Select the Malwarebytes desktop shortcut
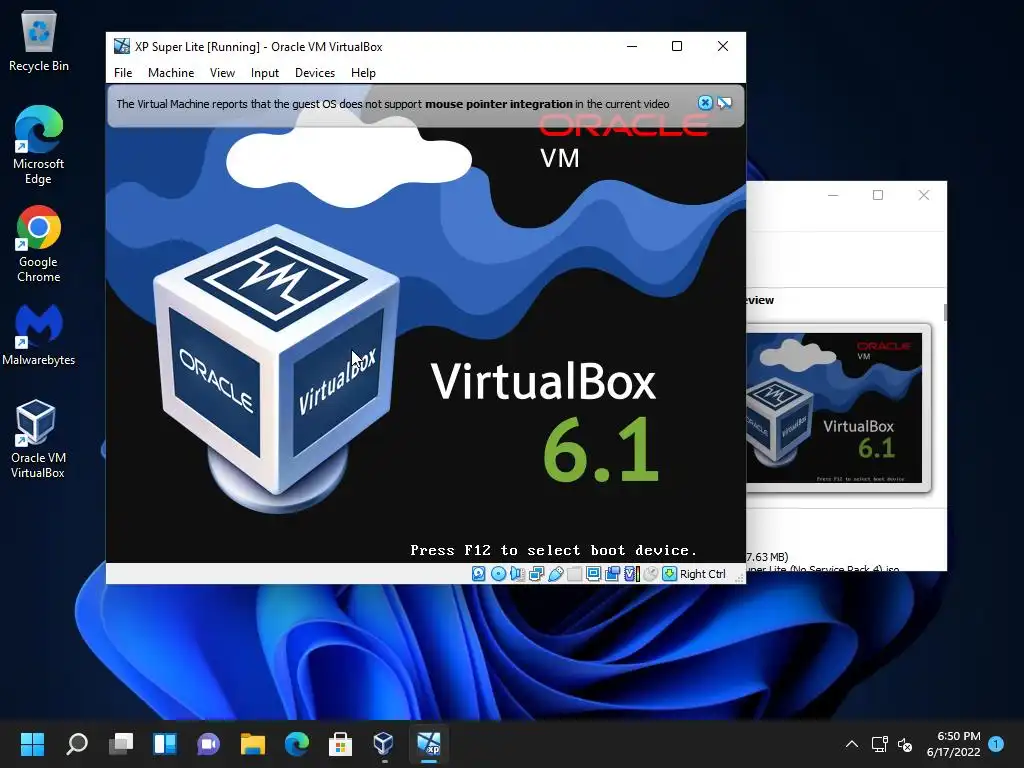This screenshot has width=1024, height=768. tap(39, 334)
